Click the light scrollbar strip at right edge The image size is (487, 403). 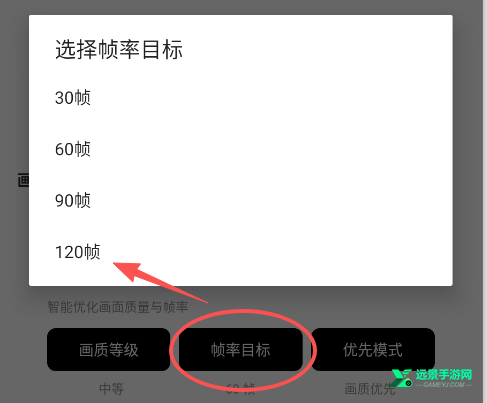coord(485,201)
